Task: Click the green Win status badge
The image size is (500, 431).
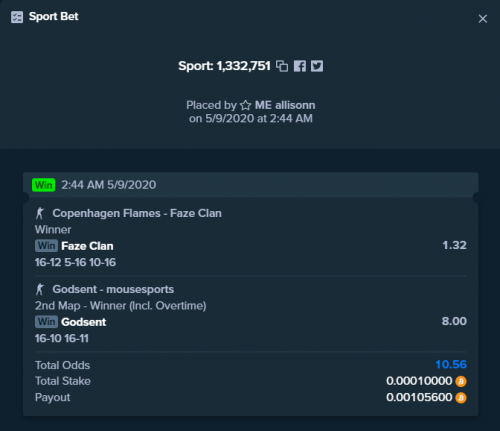Action: [x=43, y=185]
